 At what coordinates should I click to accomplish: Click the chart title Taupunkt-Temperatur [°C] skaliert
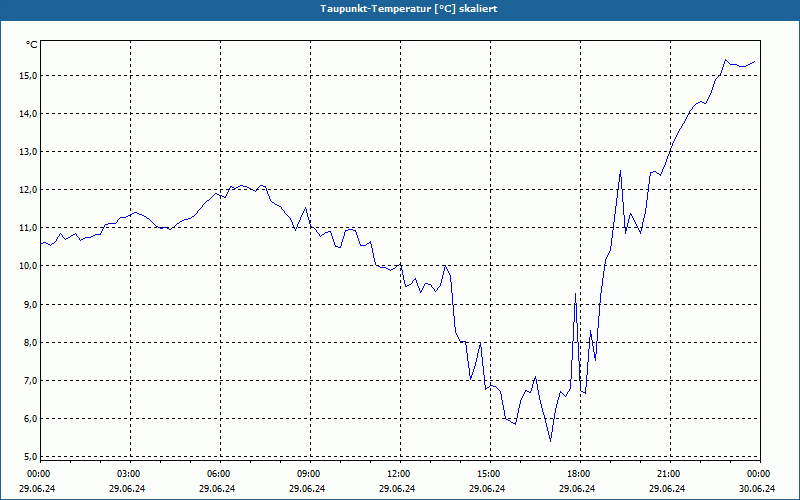tap(409, 9)
